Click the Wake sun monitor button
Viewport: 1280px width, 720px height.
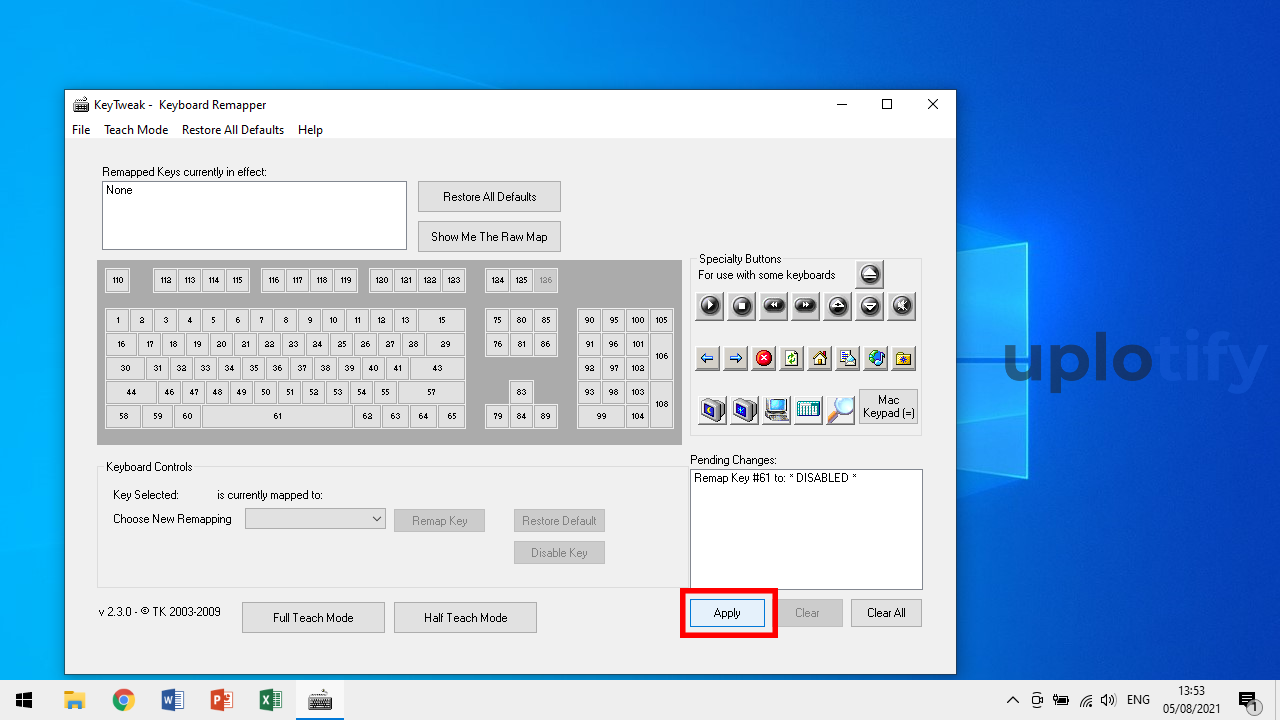click(744, 410)
